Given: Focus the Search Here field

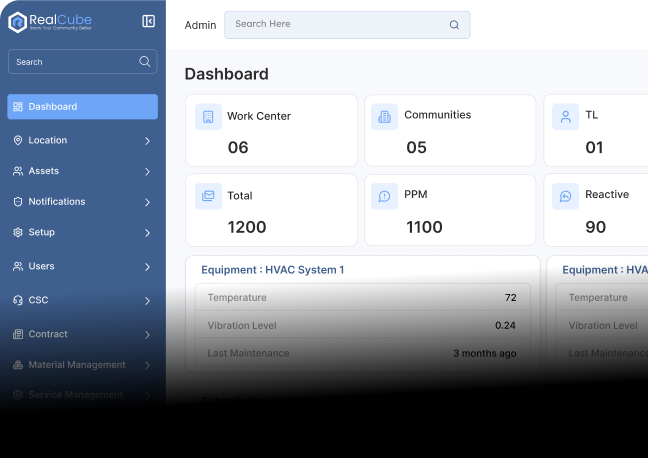Looking at the screenshot, I should point(347,25).
